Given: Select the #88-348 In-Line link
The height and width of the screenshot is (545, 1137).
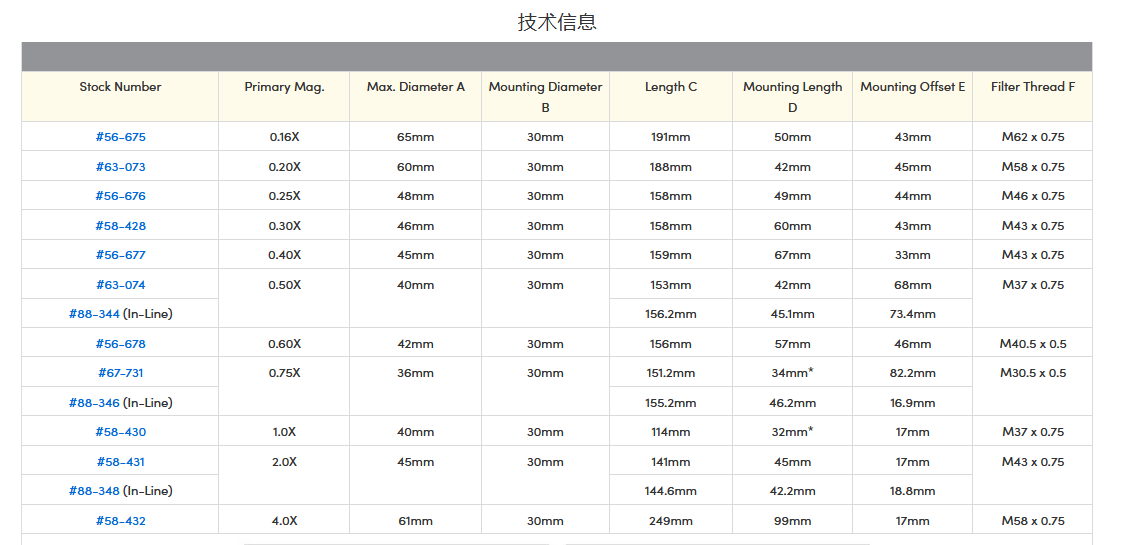Looking at the screenshot, I should (x=95, y=491).
